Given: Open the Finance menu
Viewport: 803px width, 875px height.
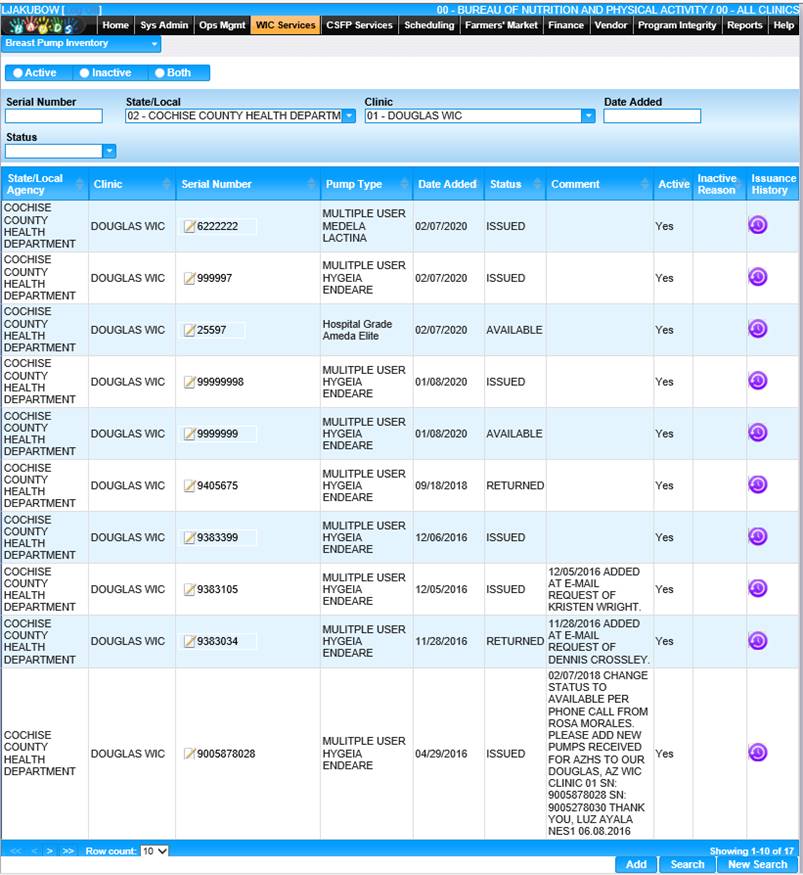Looking at the screenshot, I should [566, 25].
